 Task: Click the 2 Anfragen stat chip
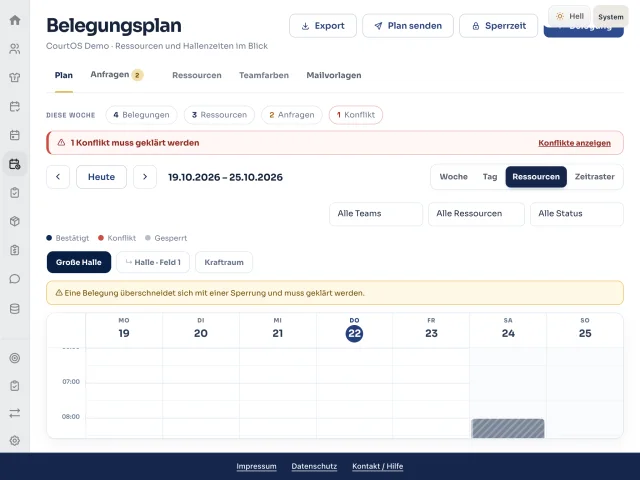pos(291,115)
